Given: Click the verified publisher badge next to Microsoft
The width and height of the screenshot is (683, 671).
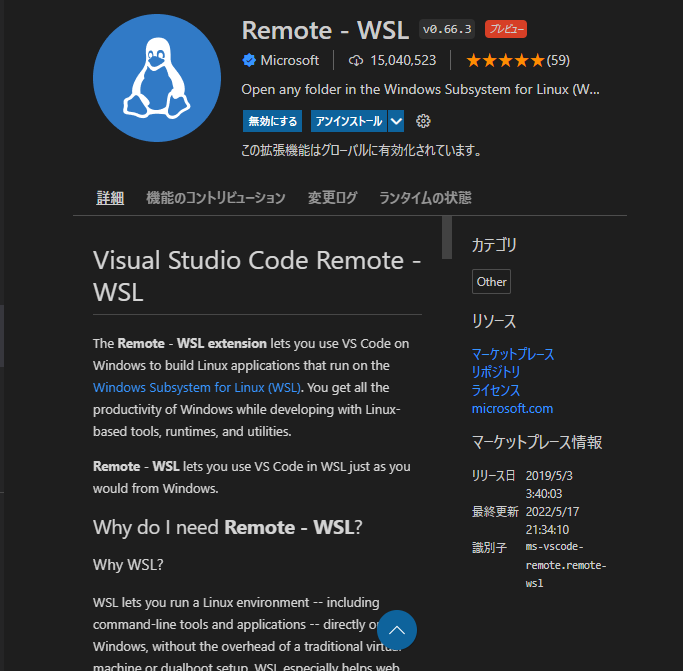Looking at the screenshot, I should click(x=249, y=60).
